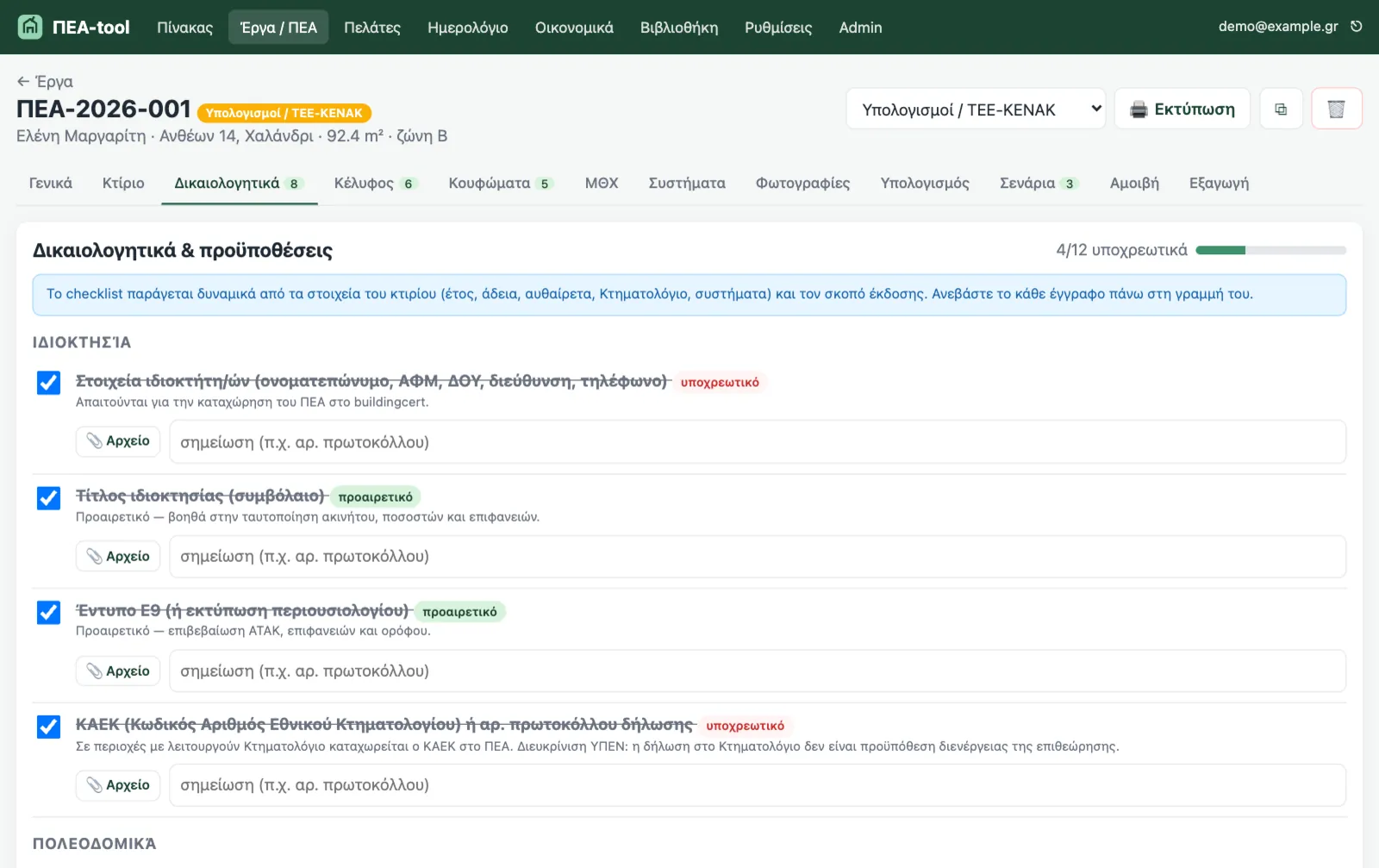Open the Ρυθμίσεις menu item
Screen dimensions: 1379x868
(778, 28)
